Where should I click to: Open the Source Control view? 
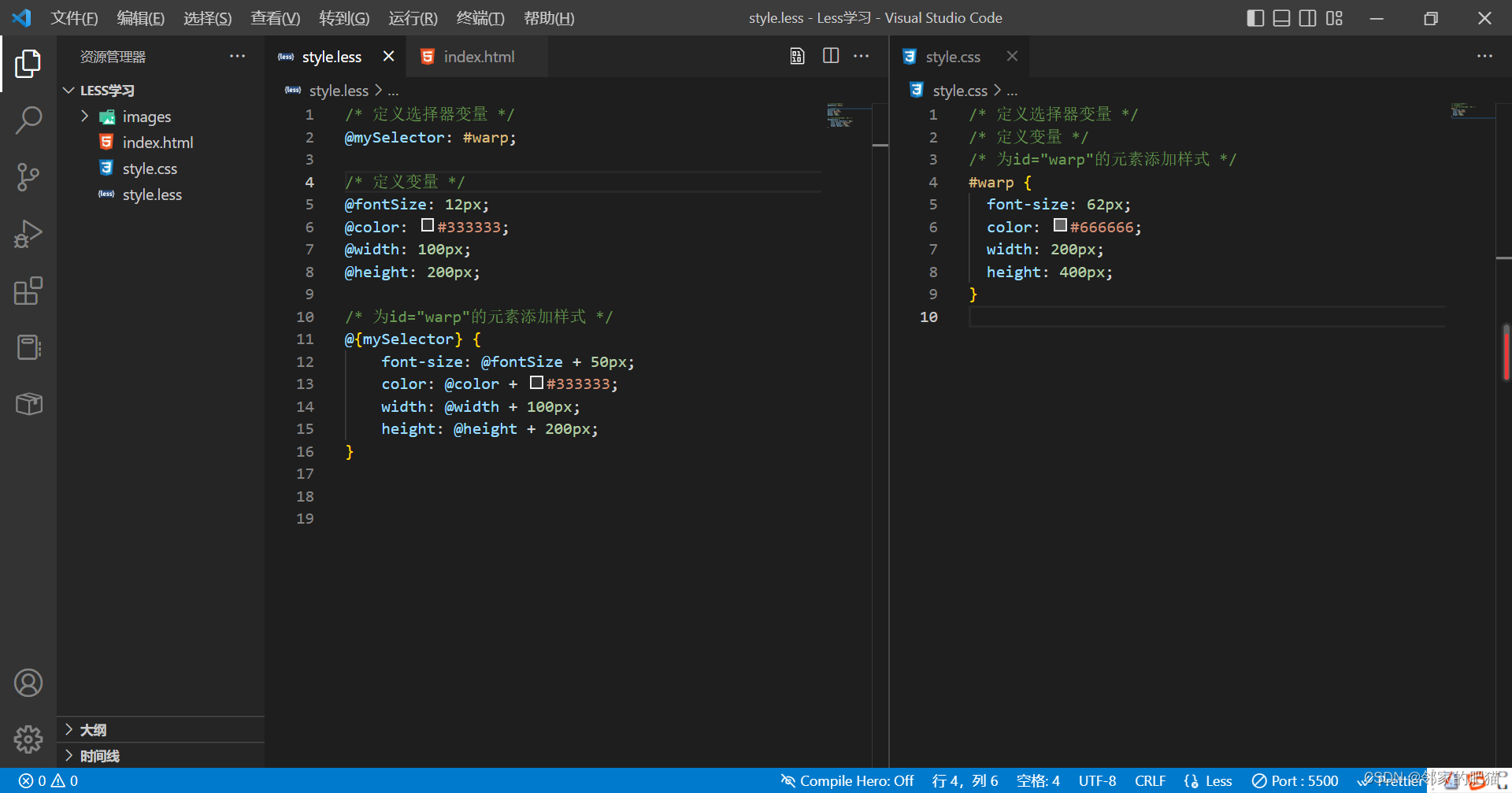pyautogui.click(x=28, y=177)
